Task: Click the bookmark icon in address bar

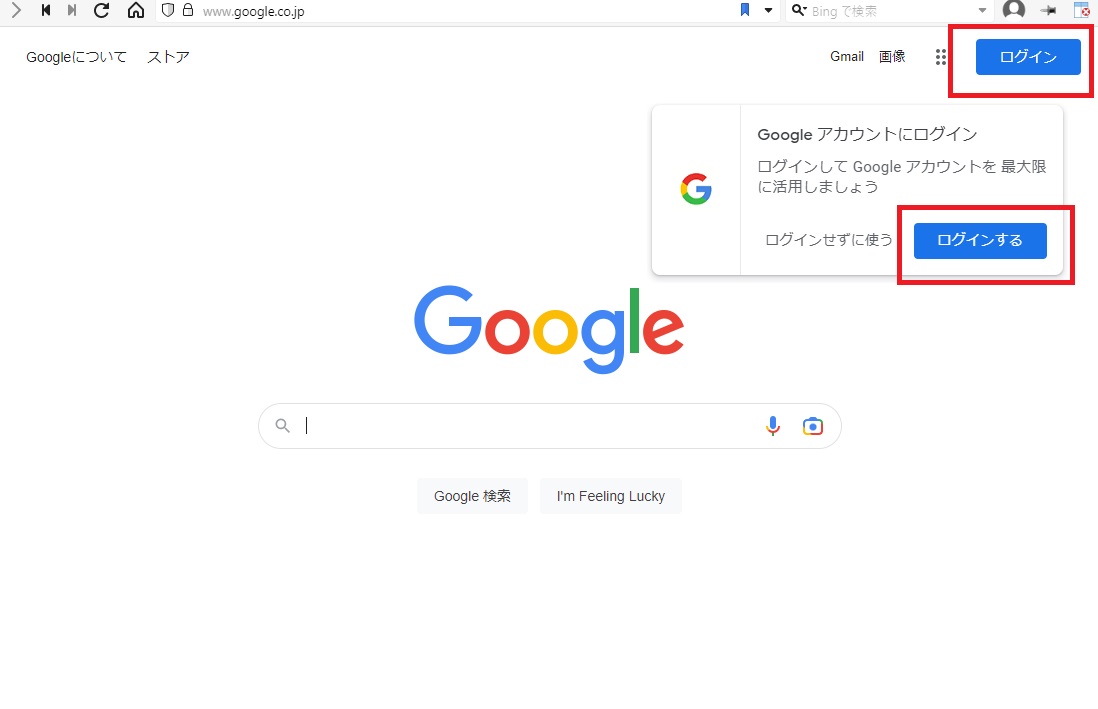Action: (744, 10)
